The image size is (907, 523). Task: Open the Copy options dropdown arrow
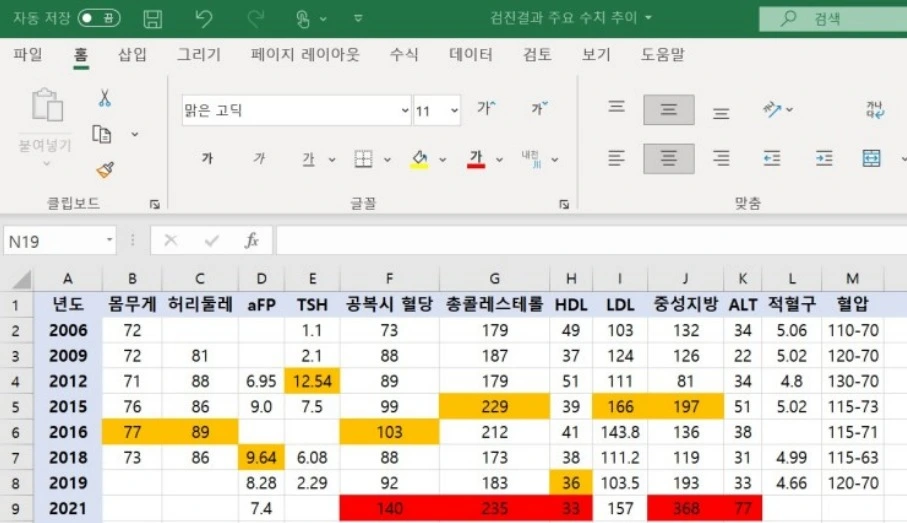pyautogui.click(x=135, y=134)
